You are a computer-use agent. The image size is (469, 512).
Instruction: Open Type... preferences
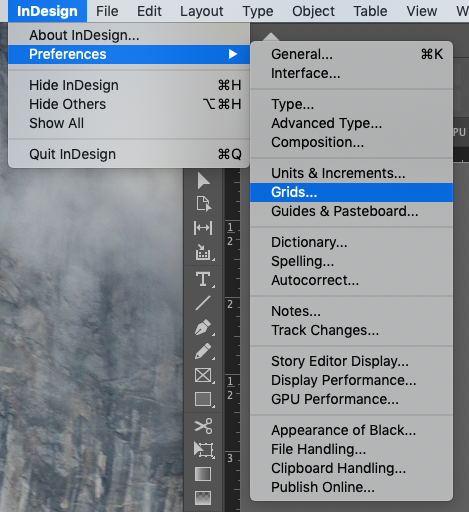(351, 104)
